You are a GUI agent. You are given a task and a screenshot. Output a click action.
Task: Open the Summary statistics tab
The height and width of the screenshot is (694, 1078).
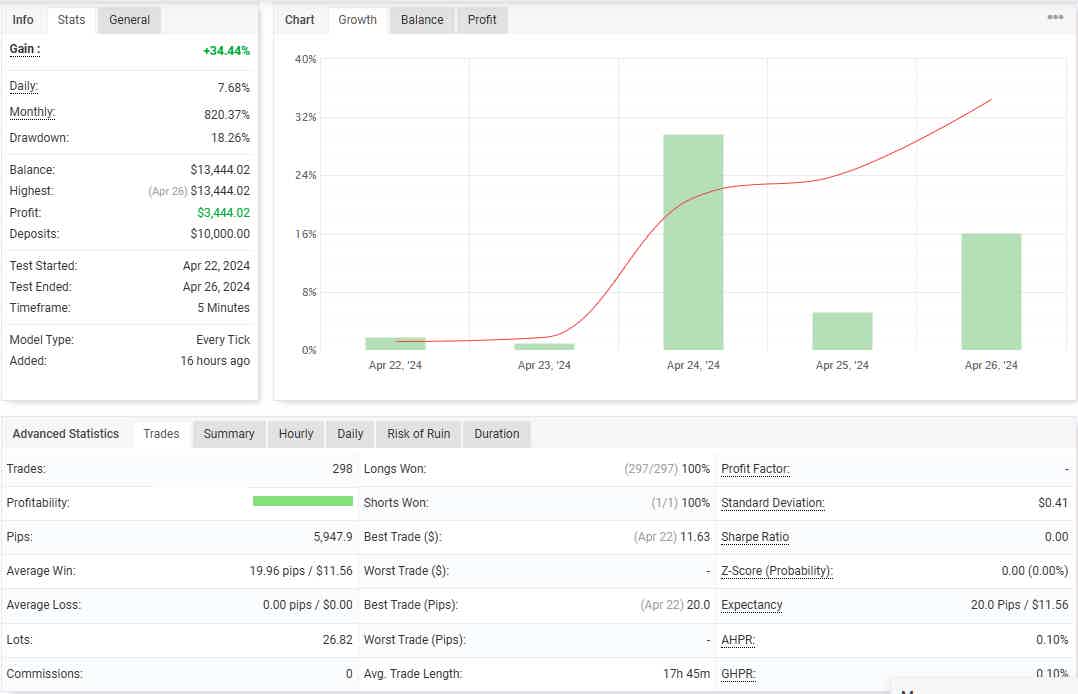[x=229, y=434]
